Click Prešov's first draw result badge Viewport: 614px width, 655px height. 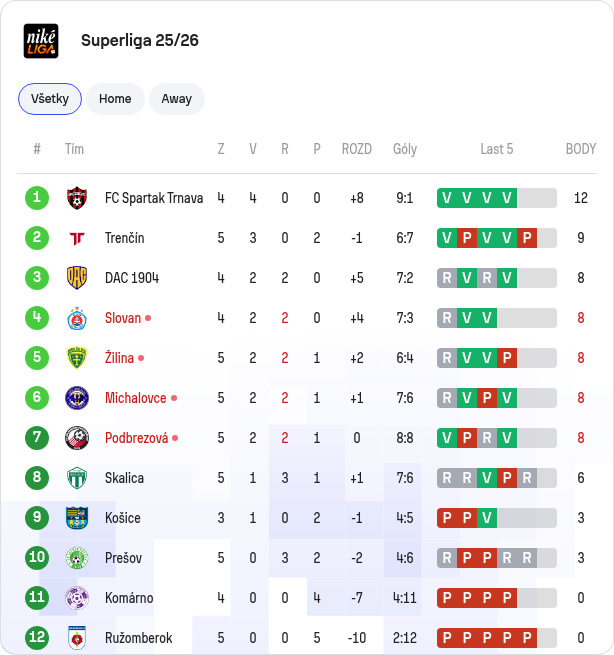click(447, 558)
